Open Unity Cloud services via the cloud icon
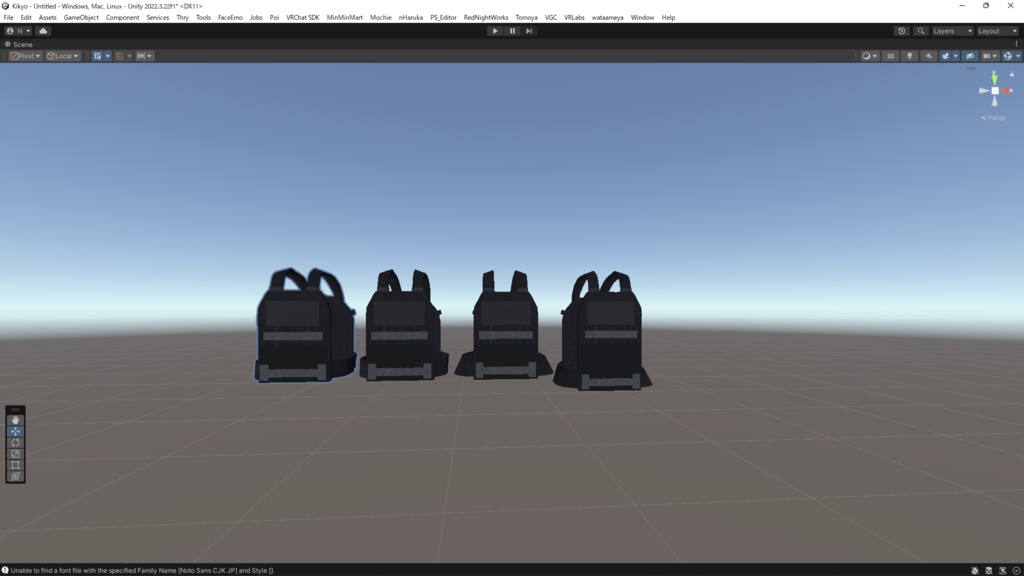 [42, 30]
